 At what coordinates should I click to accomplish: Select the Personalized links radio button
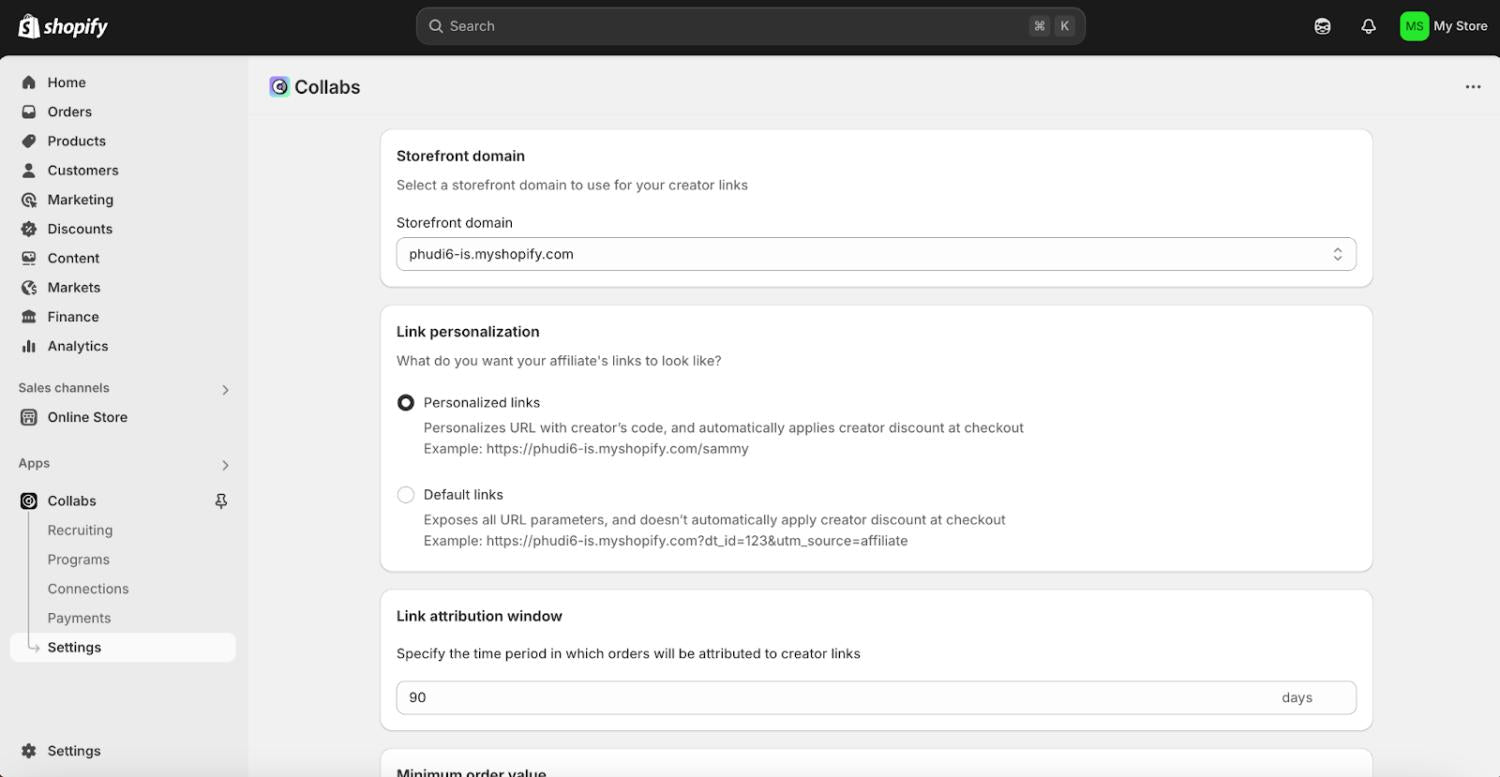coord(406,403)
